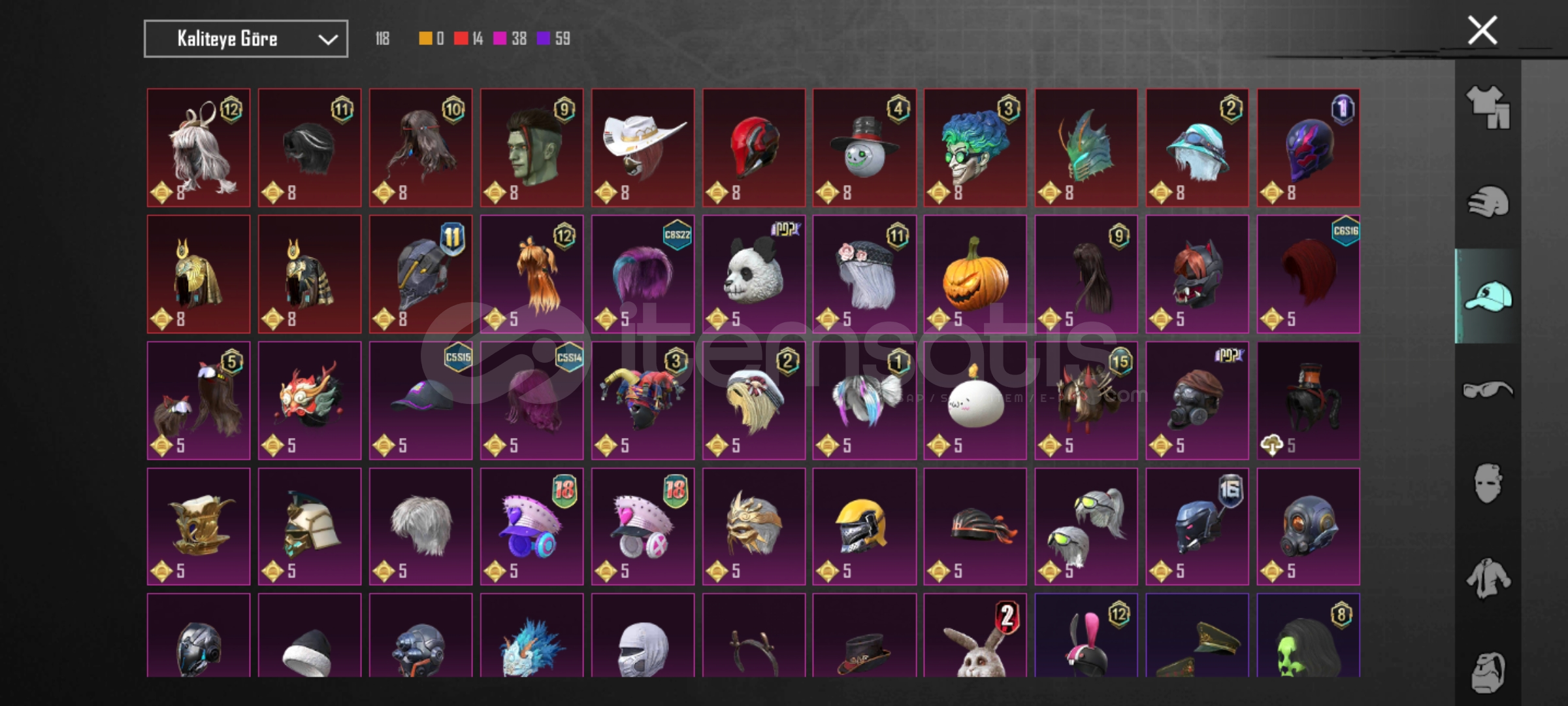This screenshot has width=1568, height=706.
Task: Pick the green-haired joker mask item
Action: [975, 148]
